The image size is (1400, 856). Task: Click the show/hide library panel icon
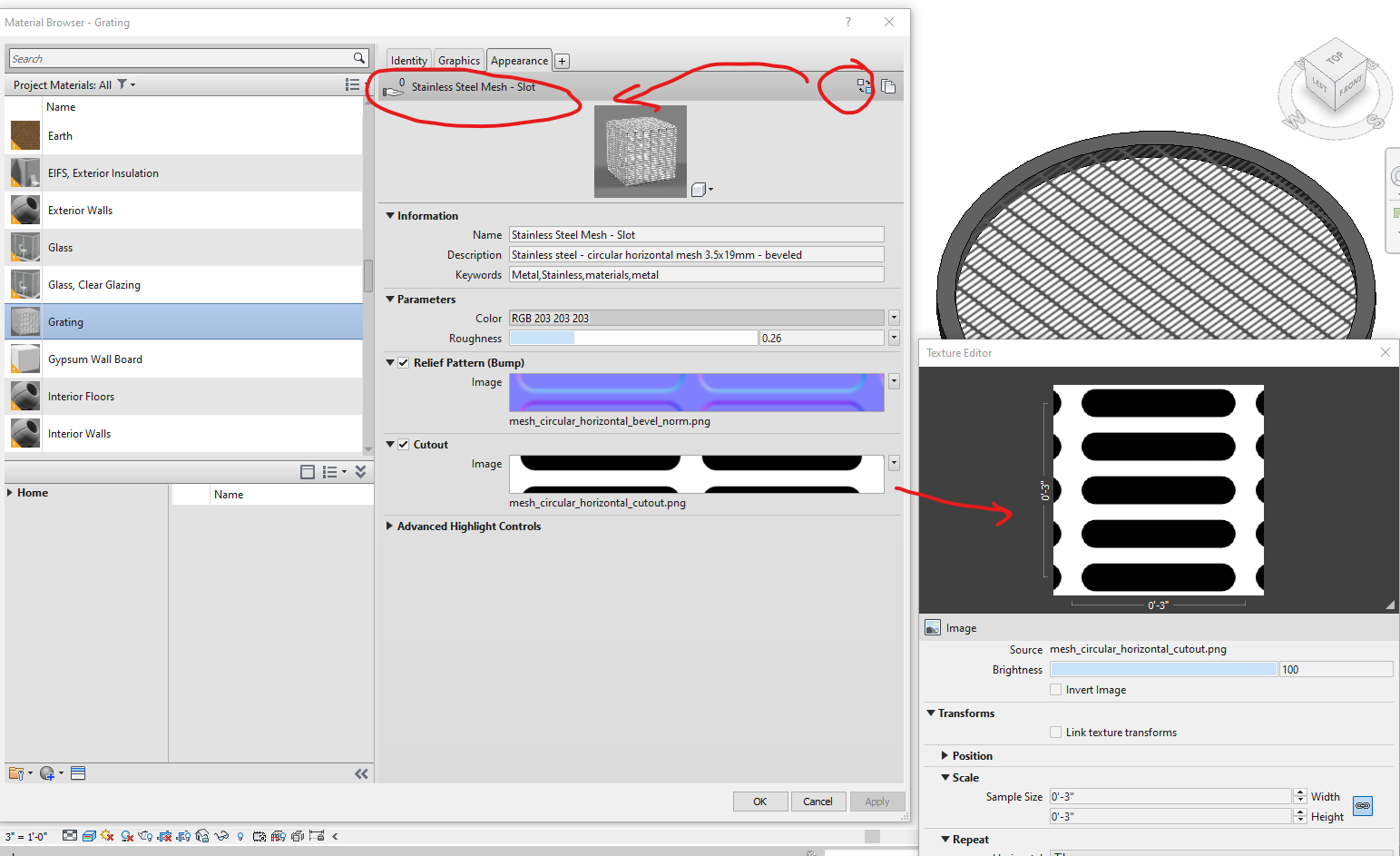point(308,472)
